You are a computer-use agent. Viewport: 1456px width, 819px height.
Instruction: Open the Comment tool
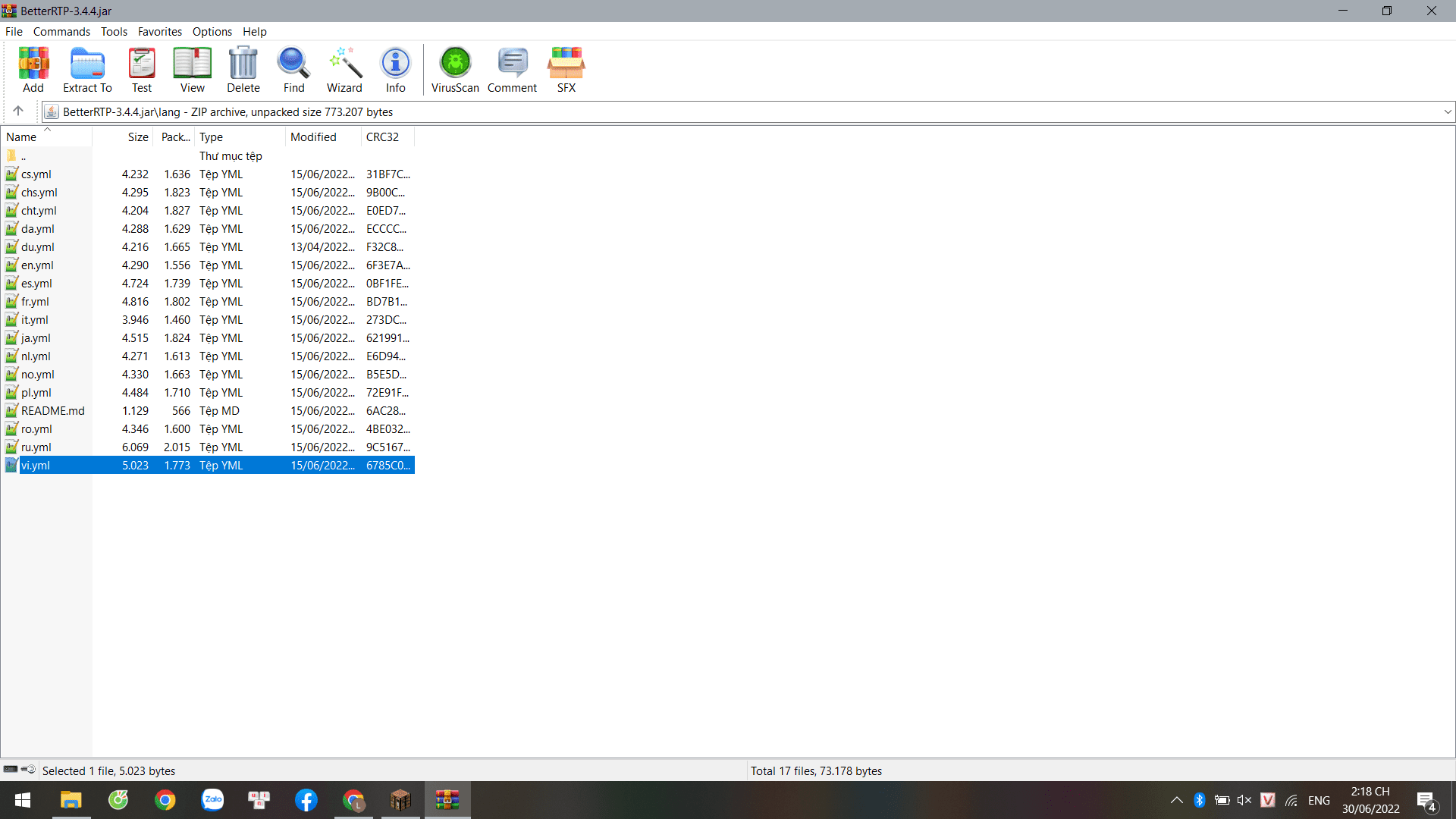tap(512, 69)
